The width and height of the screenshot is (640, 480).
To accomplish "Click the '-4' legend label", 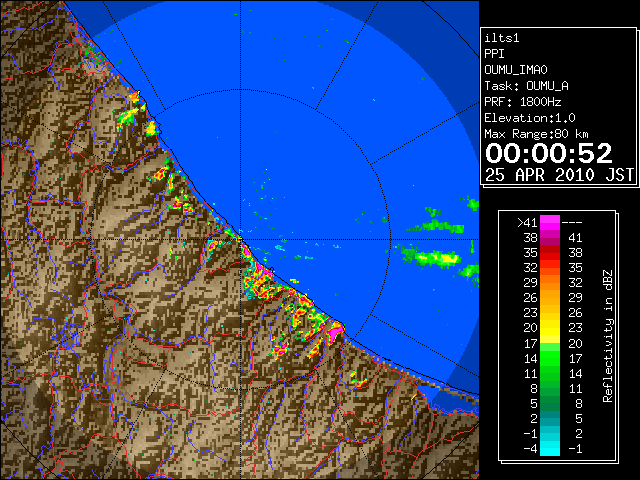I will click(x=530, y=449).
